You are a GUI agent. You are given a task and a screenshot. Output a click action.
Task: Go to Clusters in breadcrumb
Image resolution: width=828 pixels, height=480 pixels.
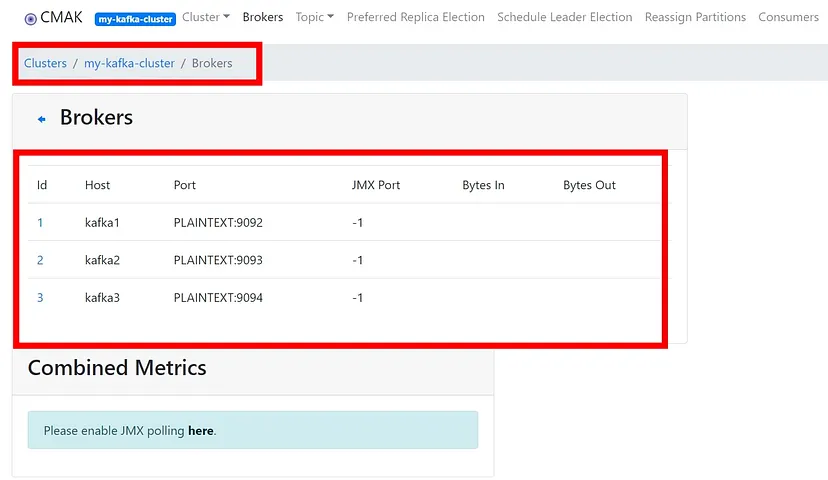tap(45, 63)
